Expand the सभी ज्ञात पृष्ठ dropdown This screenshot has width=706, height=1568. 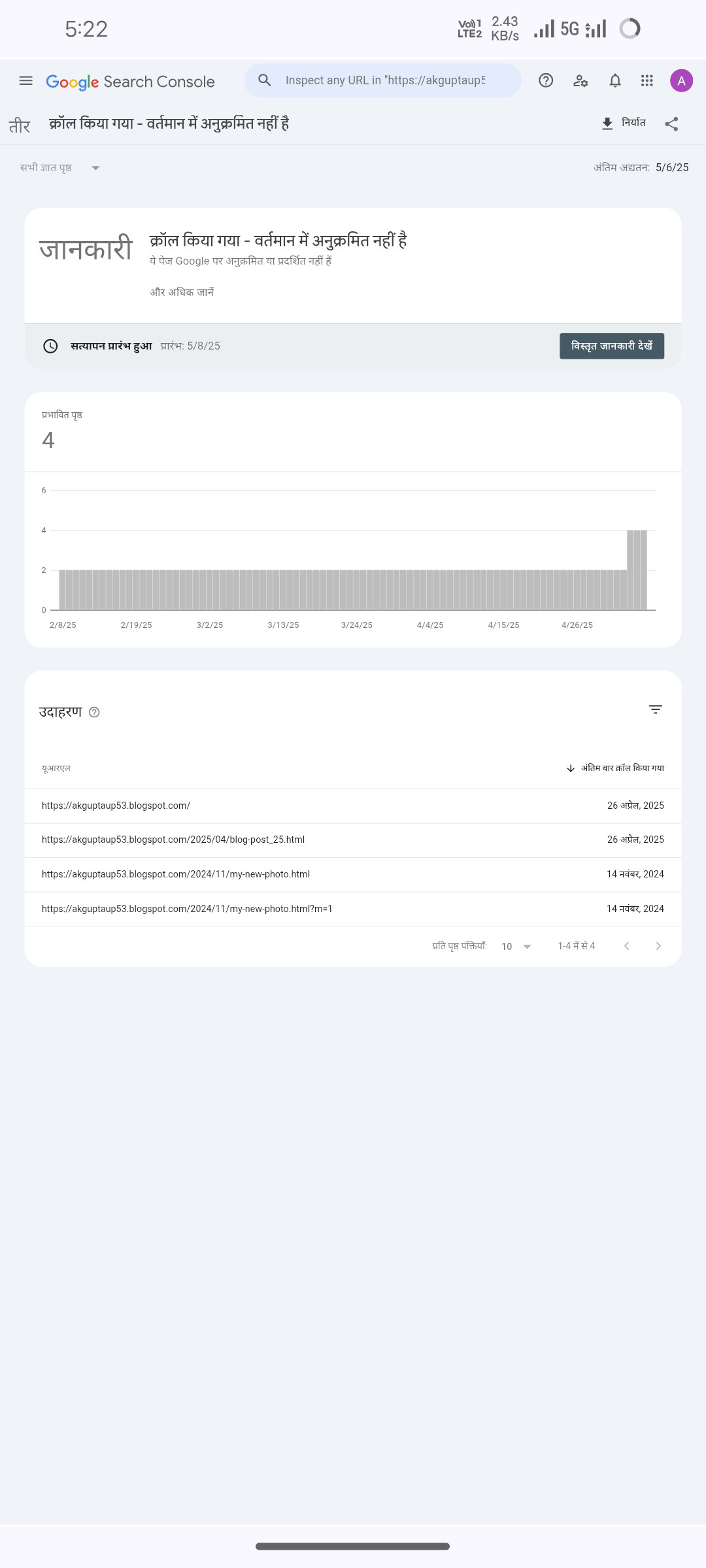60,168
